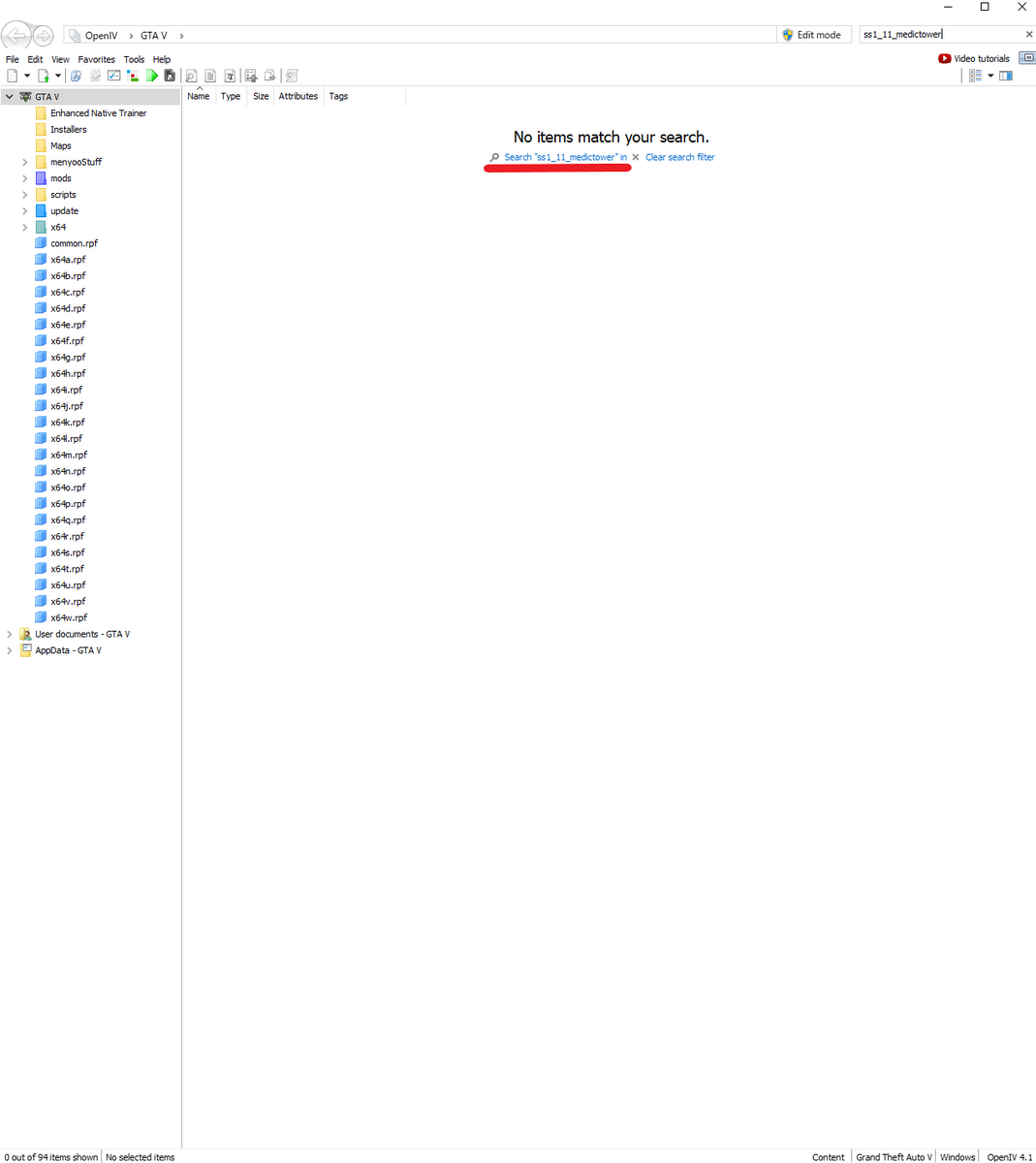Collapse the GTA V root tree node
Image resolution: width=1036 pixels, height=1163 pixels.
click(10, 97)
